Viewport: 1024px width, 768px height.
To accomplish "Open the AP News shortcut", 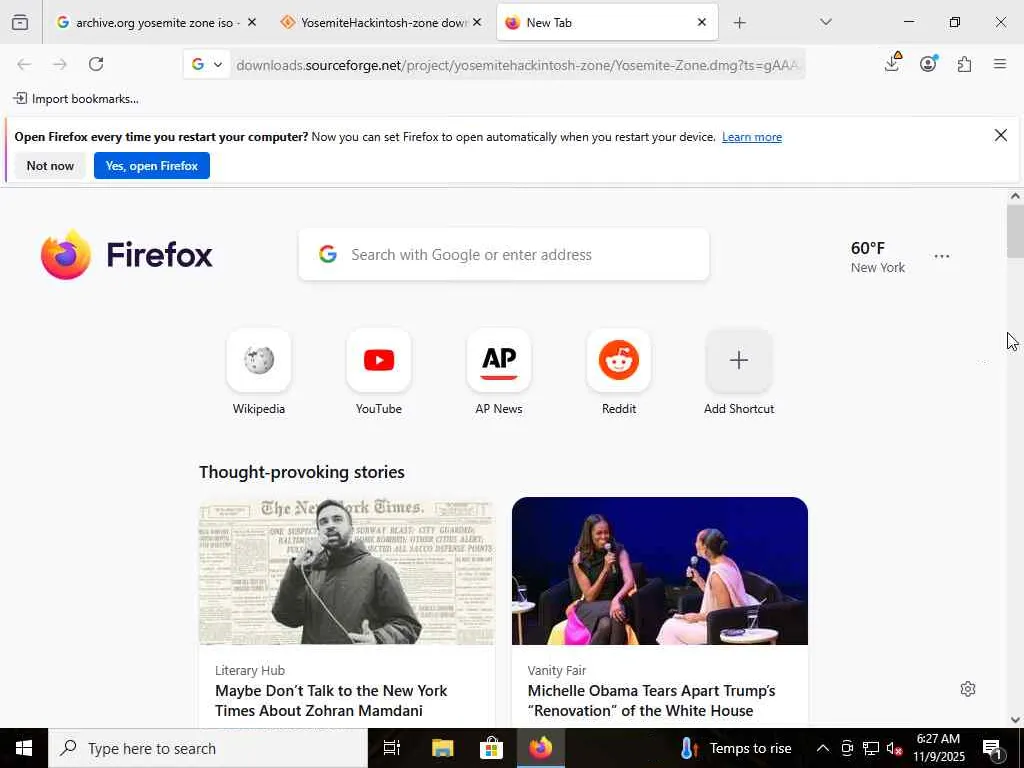I will tap(499, 372).
